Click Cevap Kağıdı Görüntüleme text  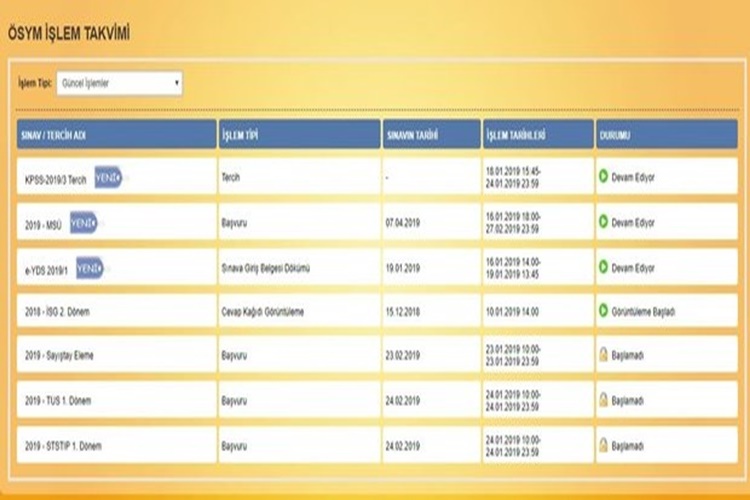click(263, 312)
